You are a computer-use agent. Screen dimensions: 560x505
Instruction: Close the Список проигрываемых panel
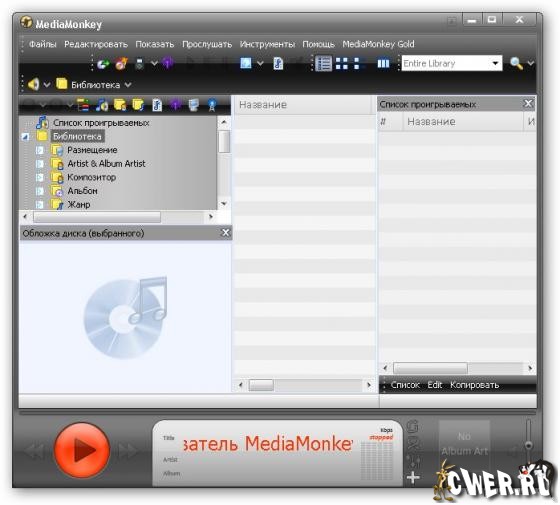coord(528,104)
